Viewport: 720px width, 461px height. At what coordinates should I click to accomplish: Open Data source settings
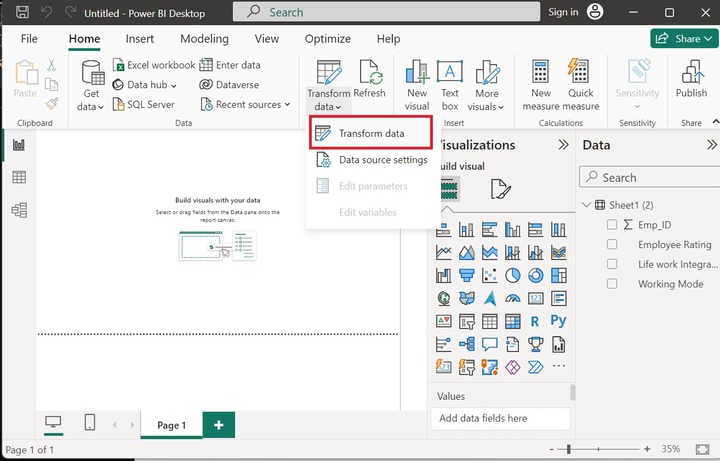click(371, 160)
